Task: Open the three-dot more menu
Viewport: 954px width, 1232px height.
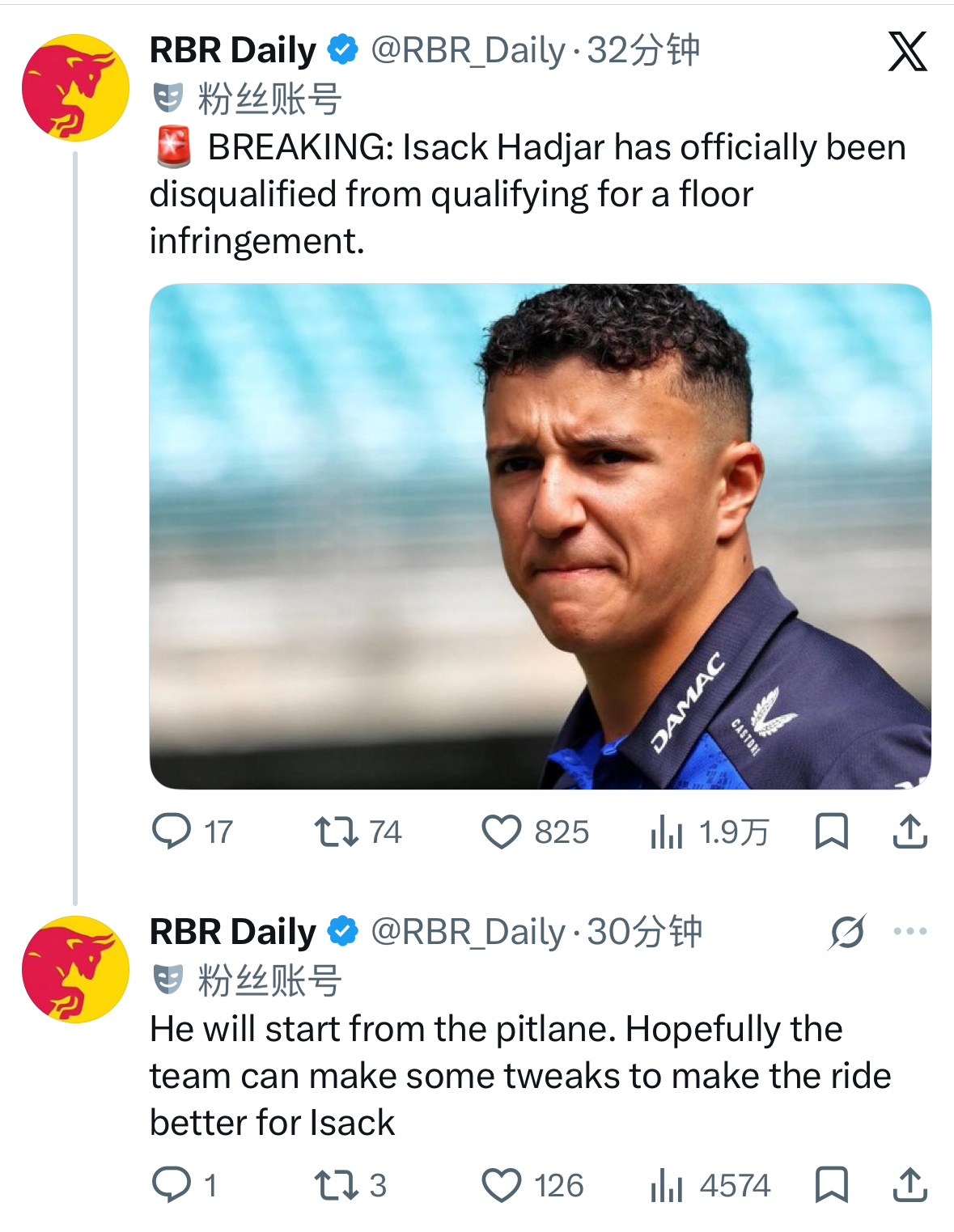Action: point(910,931)
